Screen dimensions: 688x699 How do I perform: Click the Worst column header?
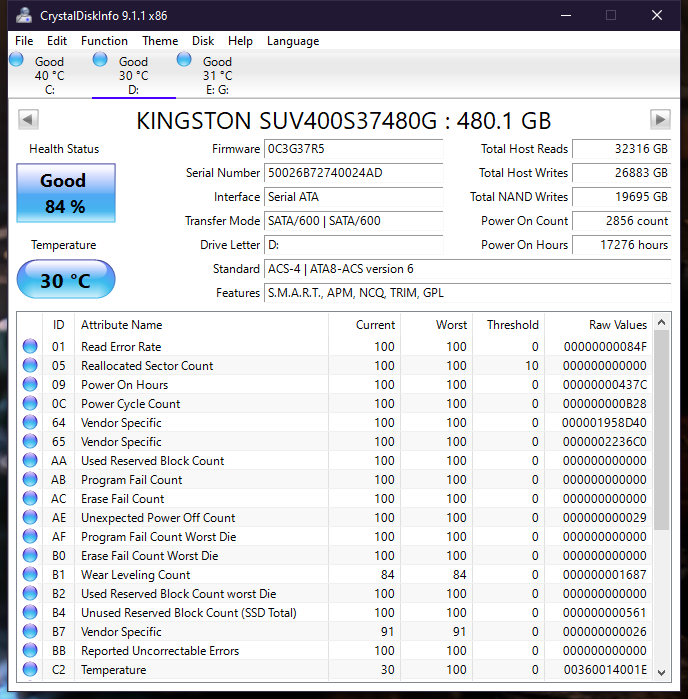pos(437,325)
